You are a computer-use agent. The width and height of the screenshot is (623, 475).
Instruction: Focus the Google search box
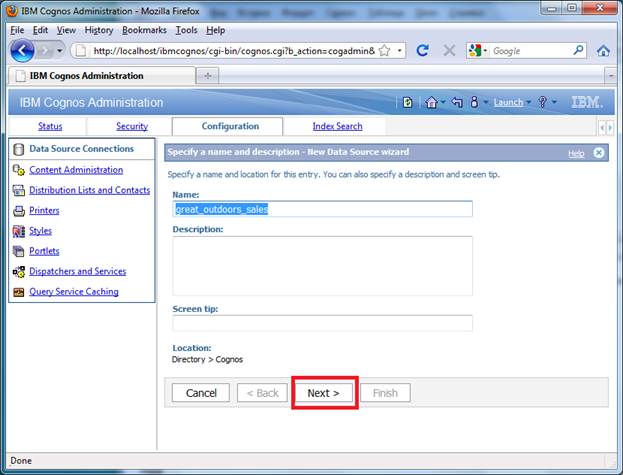coord(531,51)
